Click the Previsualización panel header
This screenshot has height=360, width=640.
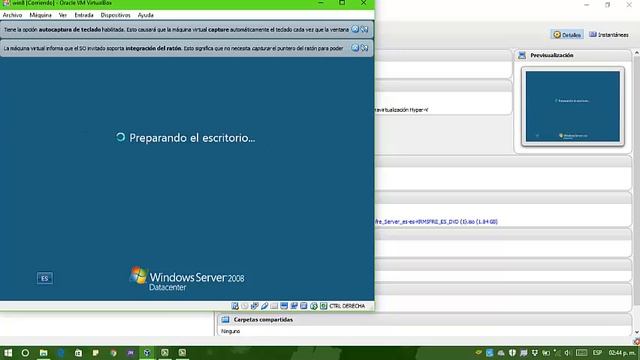point(574,55)
